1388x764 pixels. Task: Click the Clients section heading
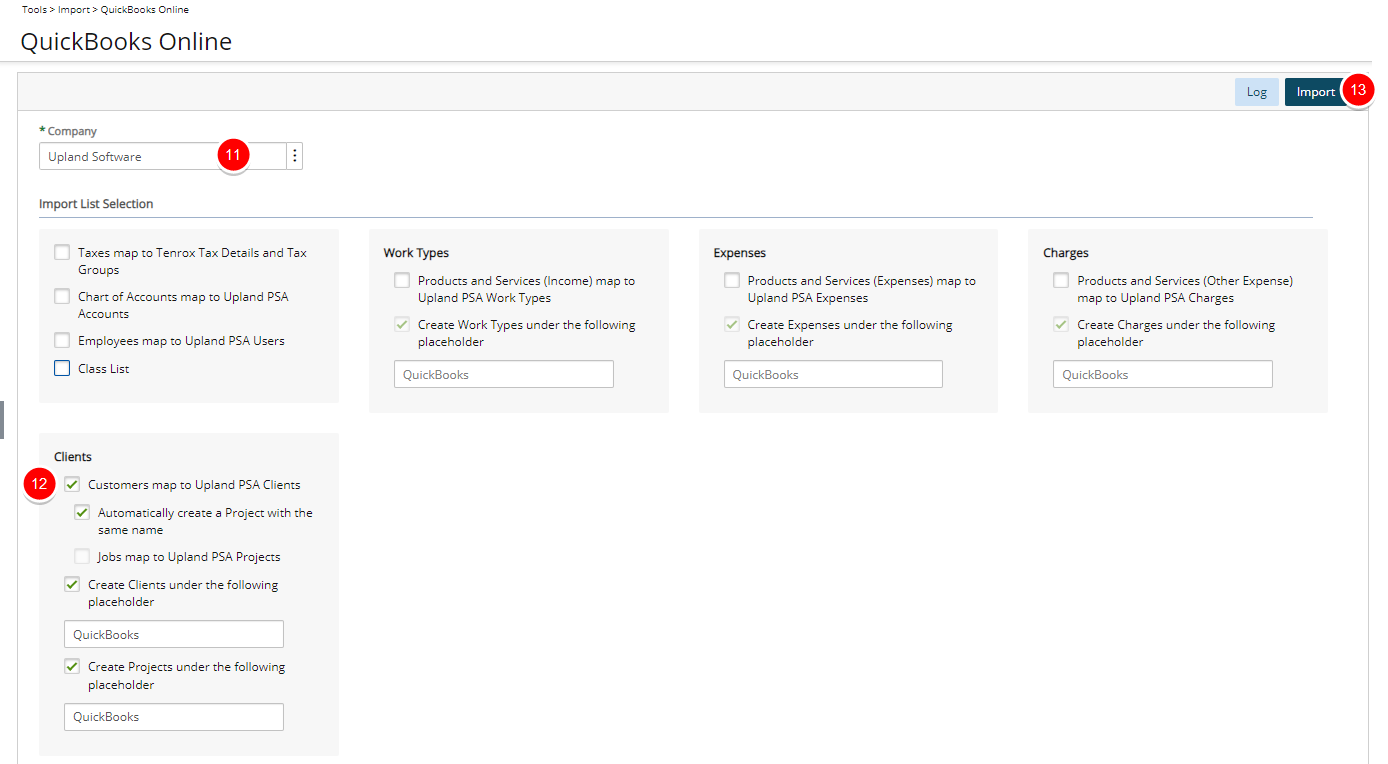(73, 457)
